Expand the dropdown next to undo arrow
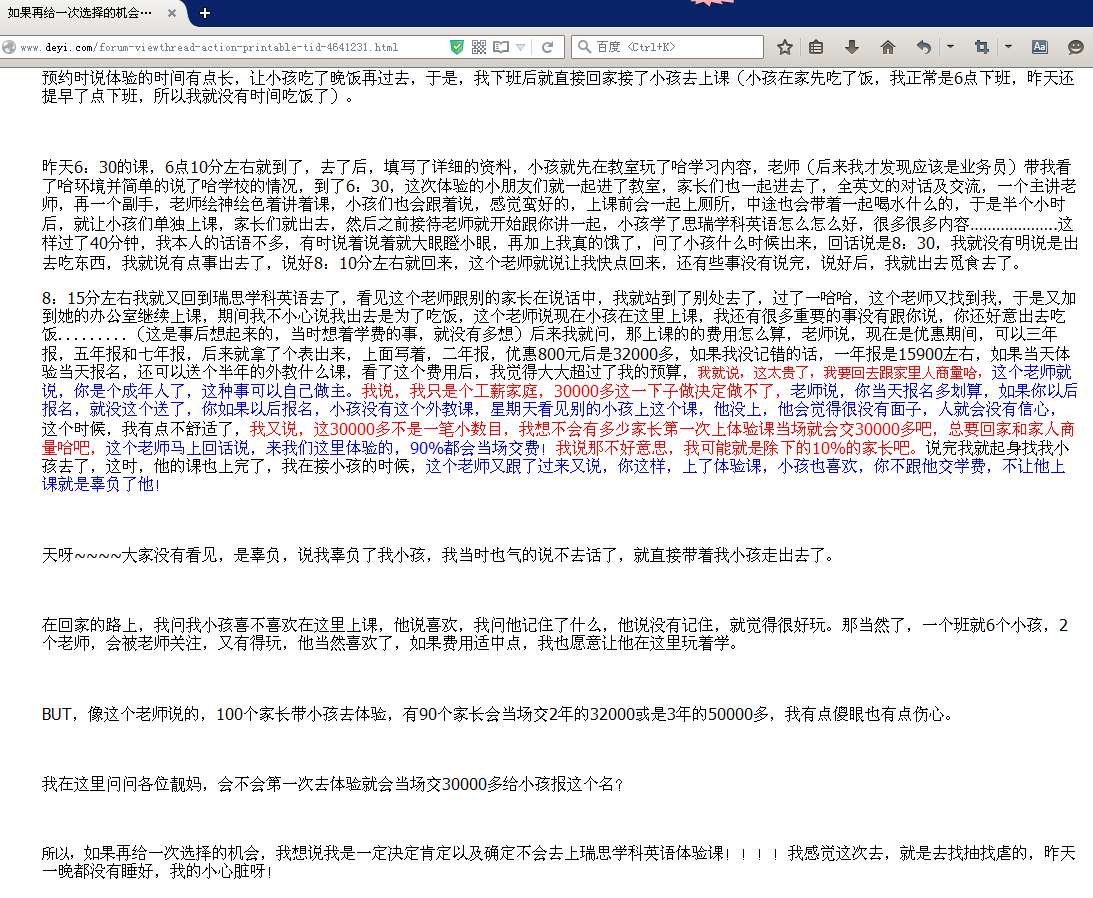The height and width of the screenshot is (898, 1093). [950, 47]
